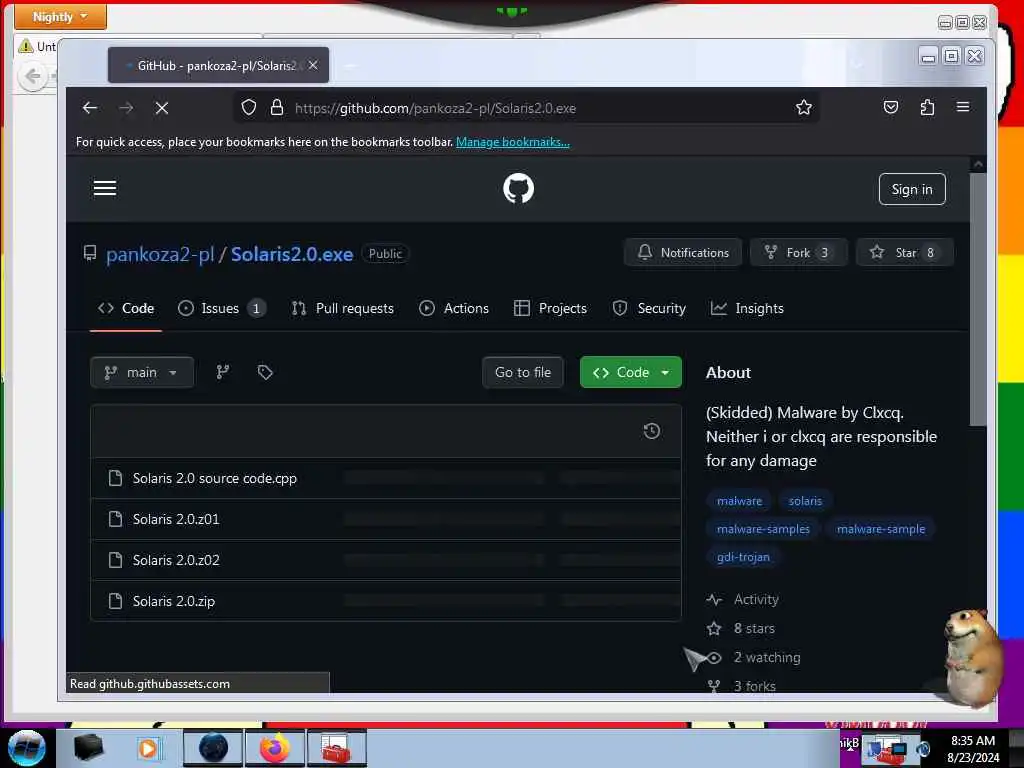Click the Activity link in About
This screenshot has height=768, width=1024.
(x=756, y=600)
